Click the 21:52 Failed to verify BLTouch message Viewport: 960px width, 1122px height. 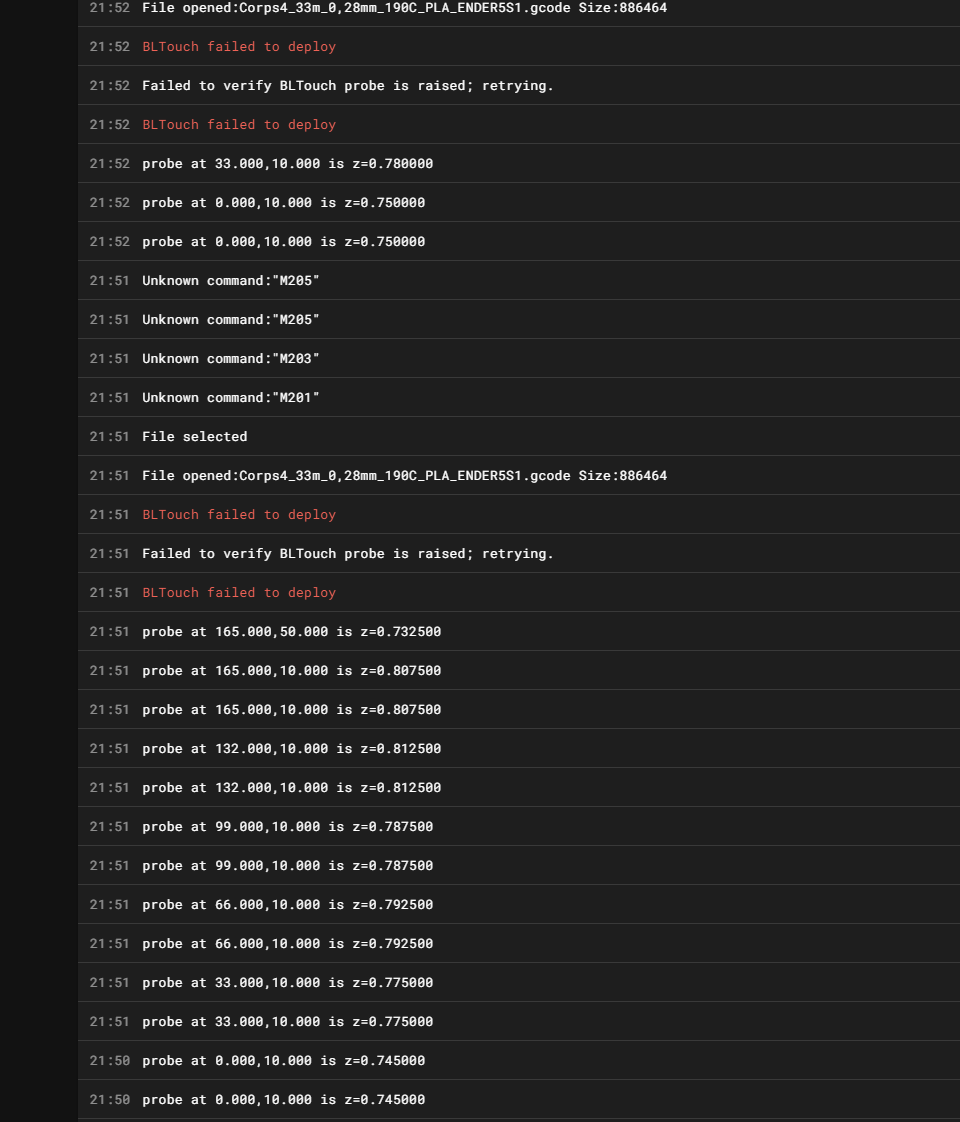[347, 86]
